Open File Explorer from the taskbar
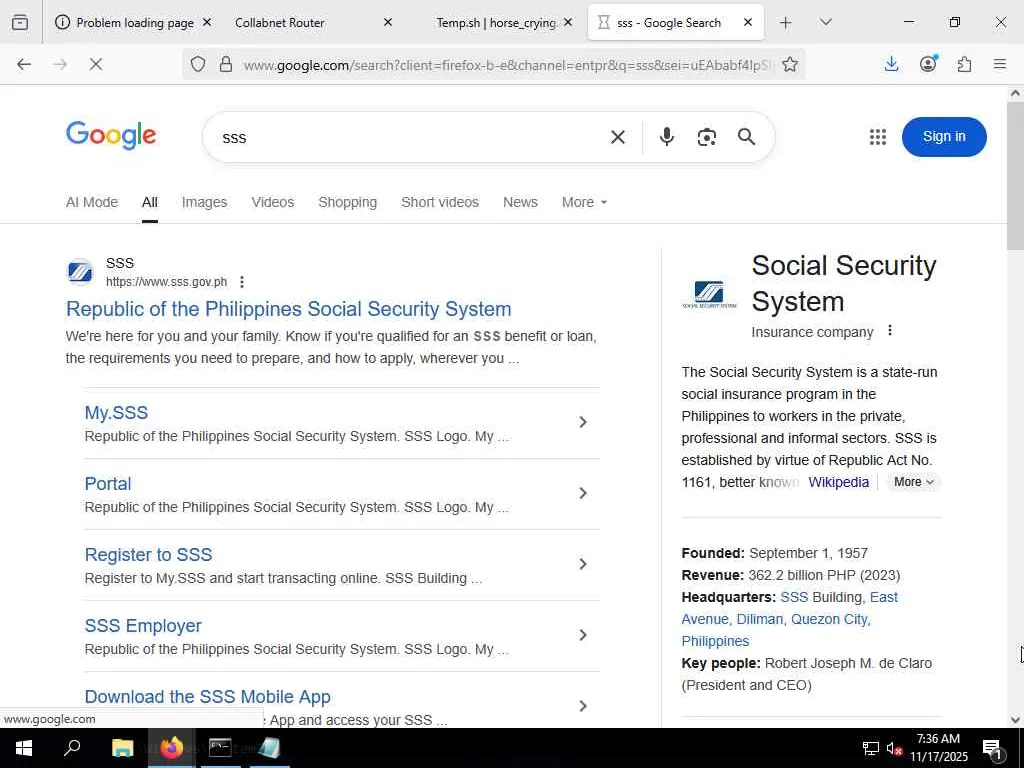The image size is (1024, 768). (x=122, y=748)
